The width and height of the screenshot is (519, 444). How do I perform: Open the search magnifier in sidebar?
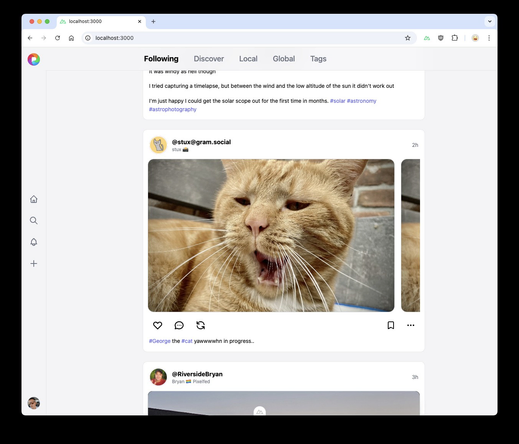point(34,221)
